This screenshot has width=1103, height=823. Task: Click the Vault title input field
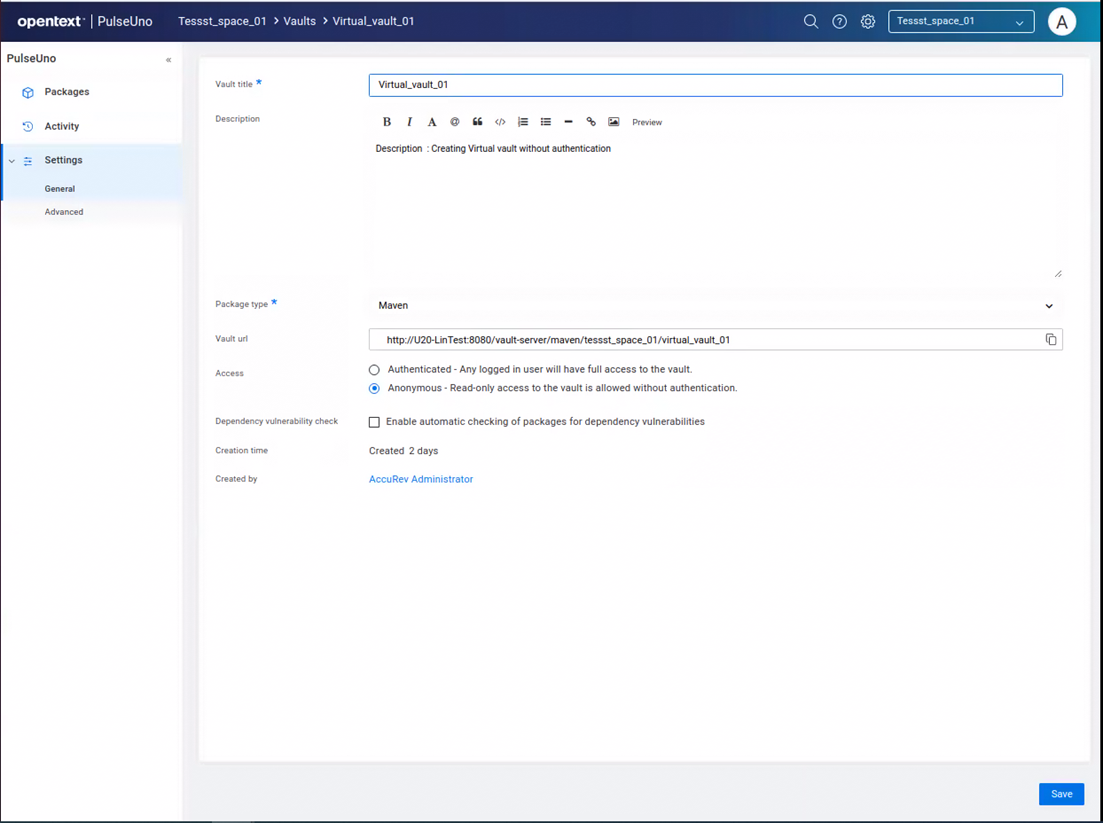point(715,85)
